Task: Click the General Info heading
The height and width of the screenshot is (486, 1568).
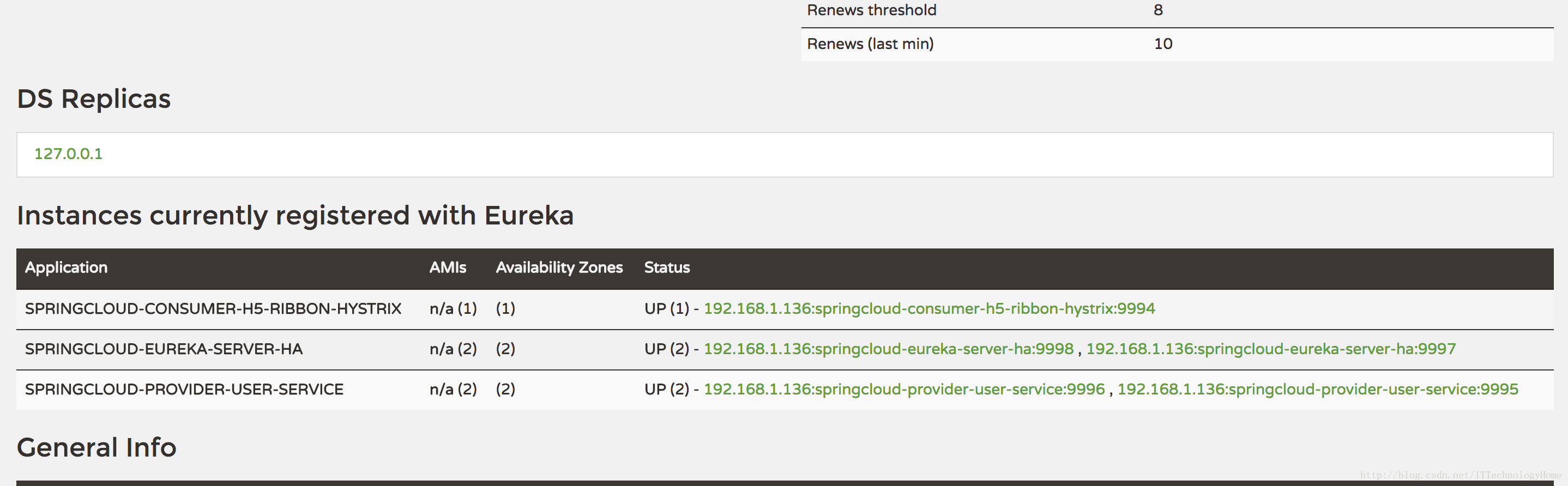Action: tap(97, 448)
